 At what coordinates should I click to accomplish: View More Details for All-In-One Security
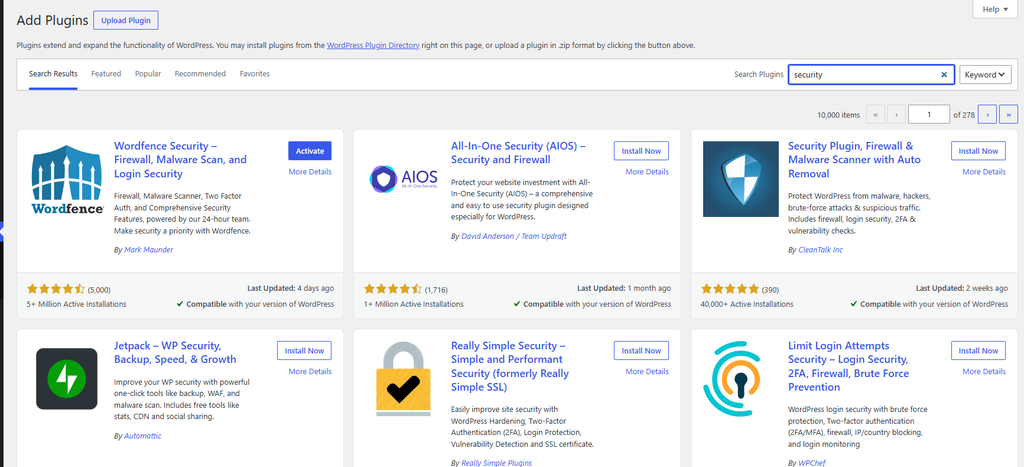pos(647,172)
